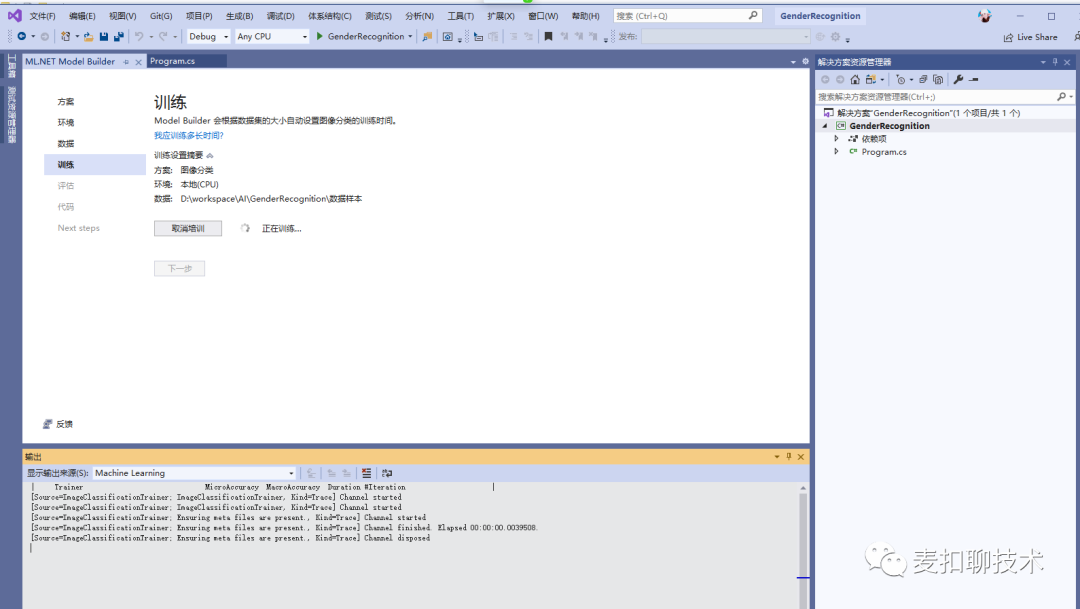Click the Open File folder icon
Screen dimensions: 1080x609
[88, 37]
